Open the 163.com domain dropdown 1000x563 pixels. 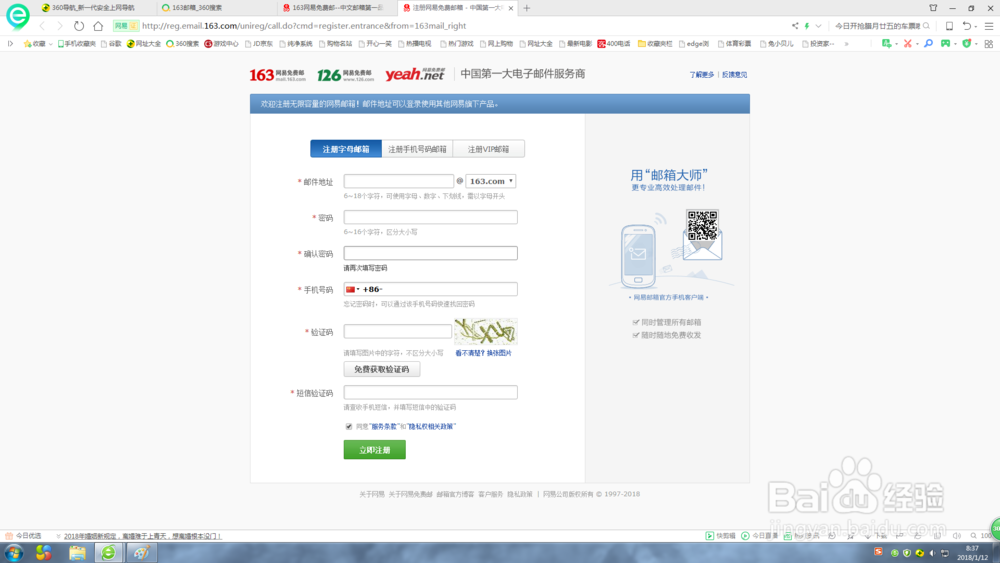pyautogui.click(x=490, y=181)
